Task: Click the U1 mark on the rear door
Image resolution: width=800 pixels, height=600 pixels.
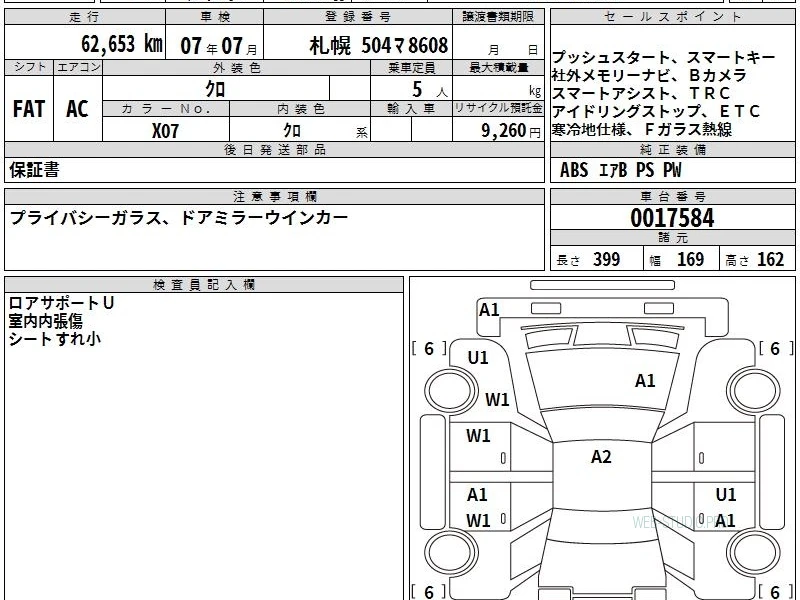Action: coord(726,495)
